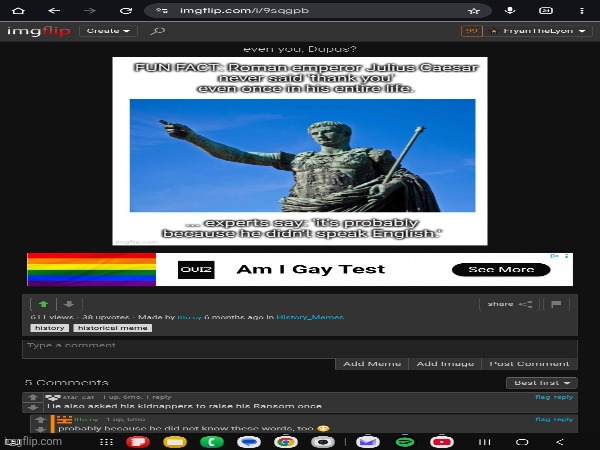Tap the Android home navigation button
This screenshot has height=450, width=600.
point(522,442)
